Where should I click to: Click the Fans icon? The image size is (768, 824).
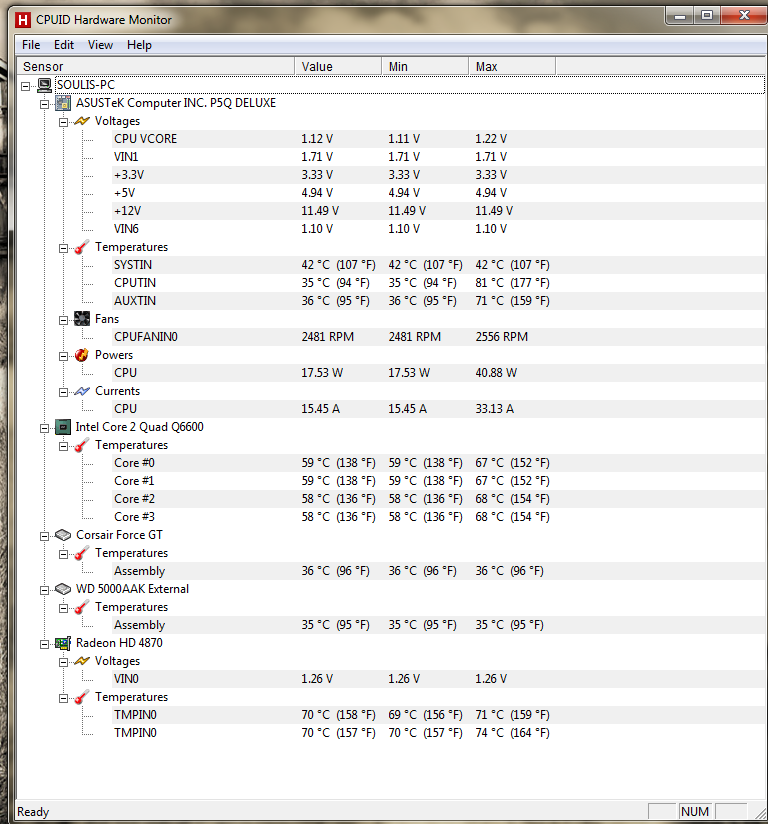pyautogui.click(x=82, y=319)
